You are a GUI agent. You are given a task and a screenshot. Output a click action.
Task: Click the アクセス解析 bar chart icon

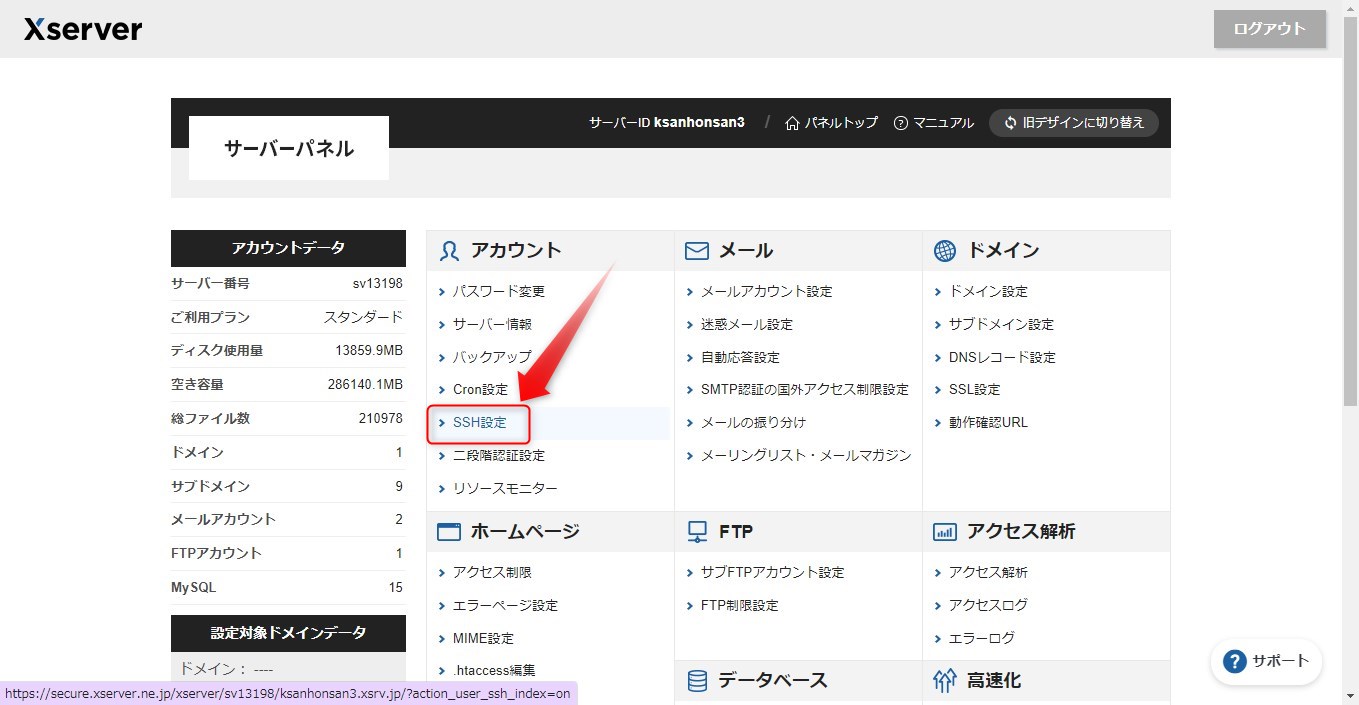pos(944,531)
